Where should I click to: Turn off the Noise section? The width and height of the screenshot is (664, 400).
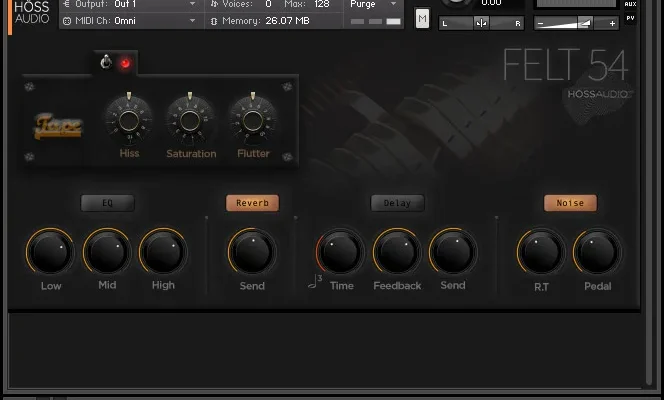click(570, 203)
